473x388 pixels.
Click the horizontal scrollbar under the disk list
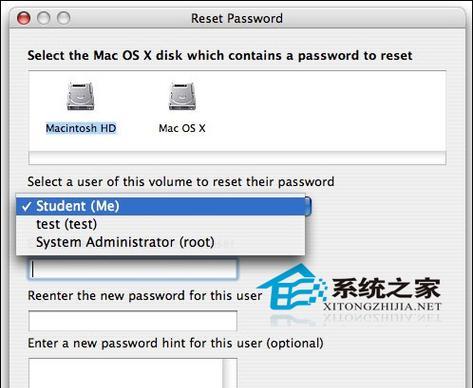coord(237,158)
